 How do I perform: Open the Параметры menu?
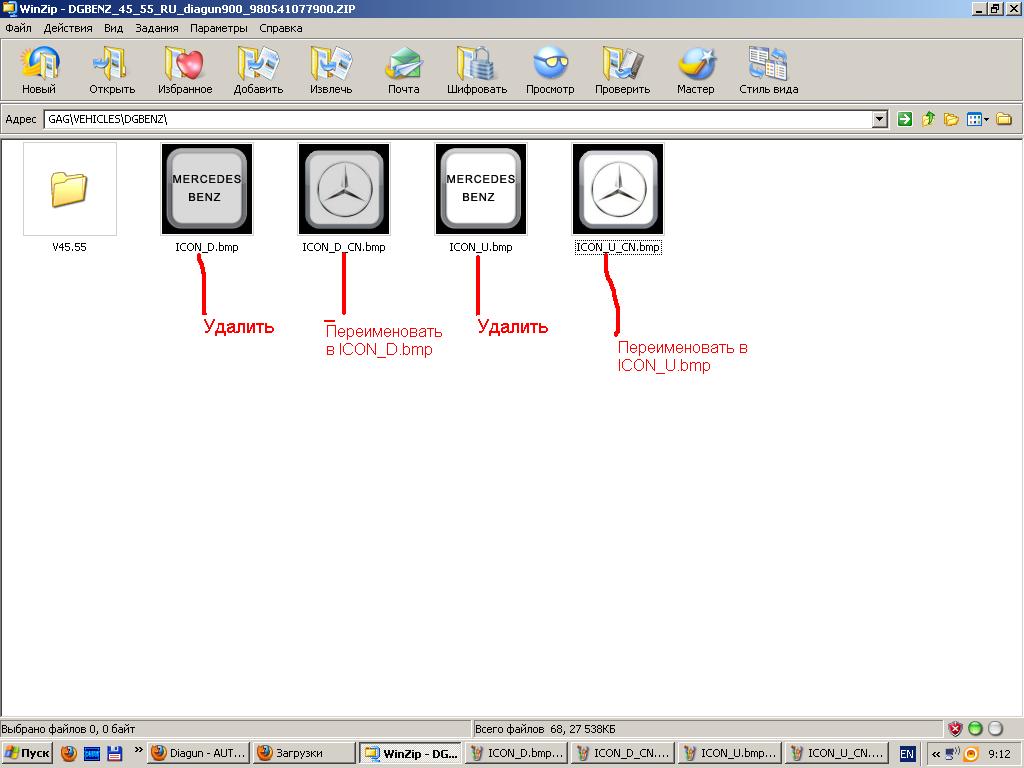tap(219, 28)
